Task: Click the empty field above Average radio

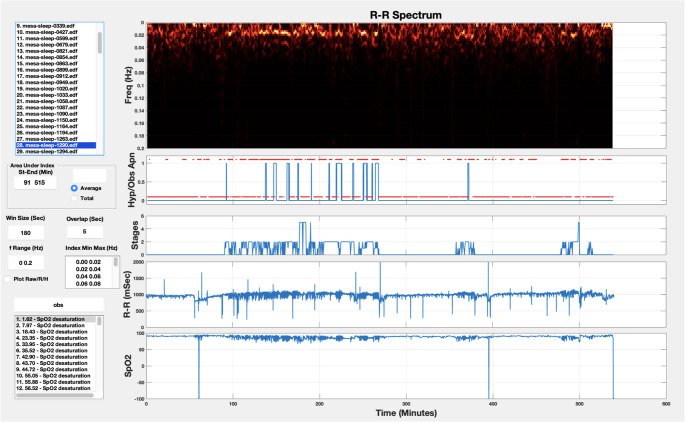Action: (x=89, y=176)
